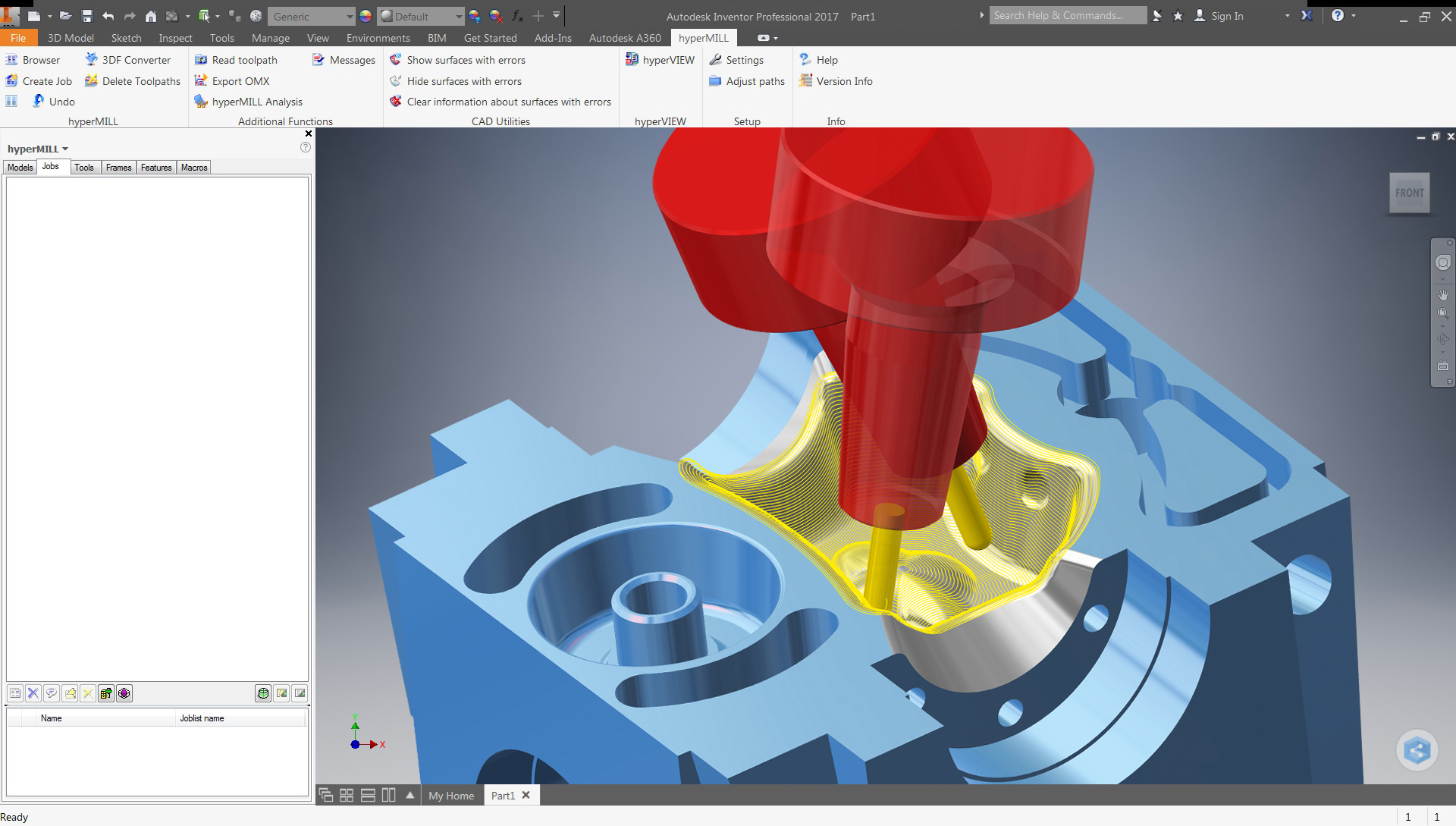Click the ViewCube FRONT face
Screen dimensions: 1456x826
pyautogui.click(x=1409, y=193)
